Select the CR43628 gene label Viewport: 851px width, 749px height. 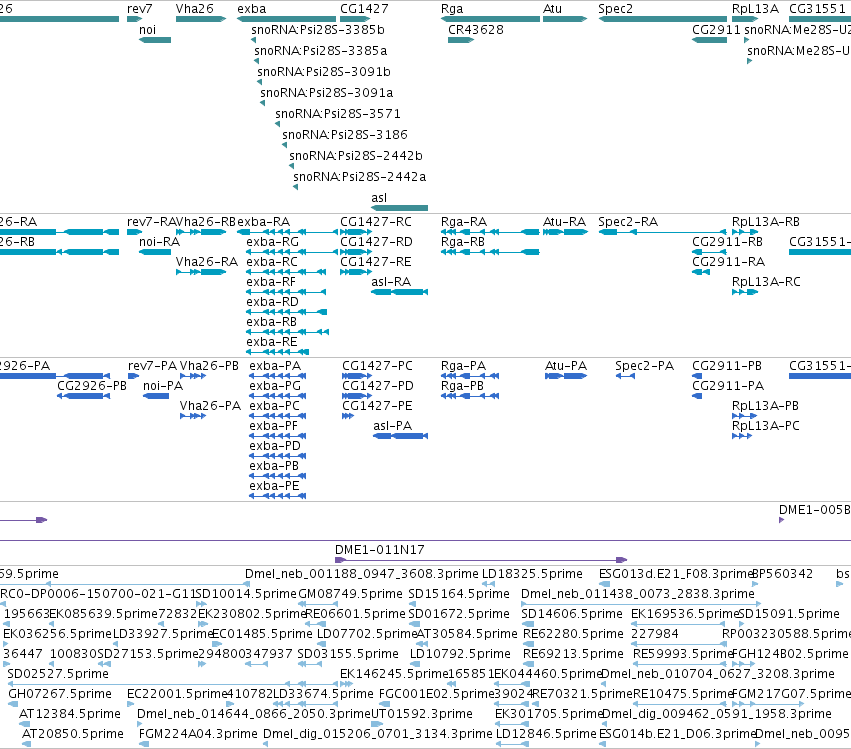click(x=475, y=29)
